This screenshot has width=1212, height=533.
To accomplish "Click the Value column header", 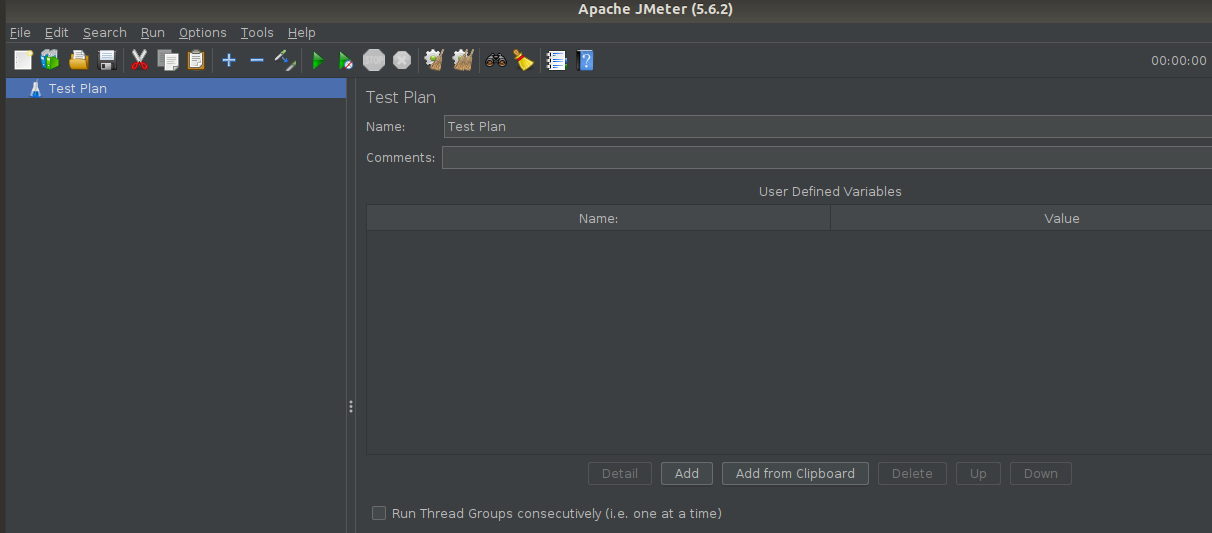I will (1021, 218).
